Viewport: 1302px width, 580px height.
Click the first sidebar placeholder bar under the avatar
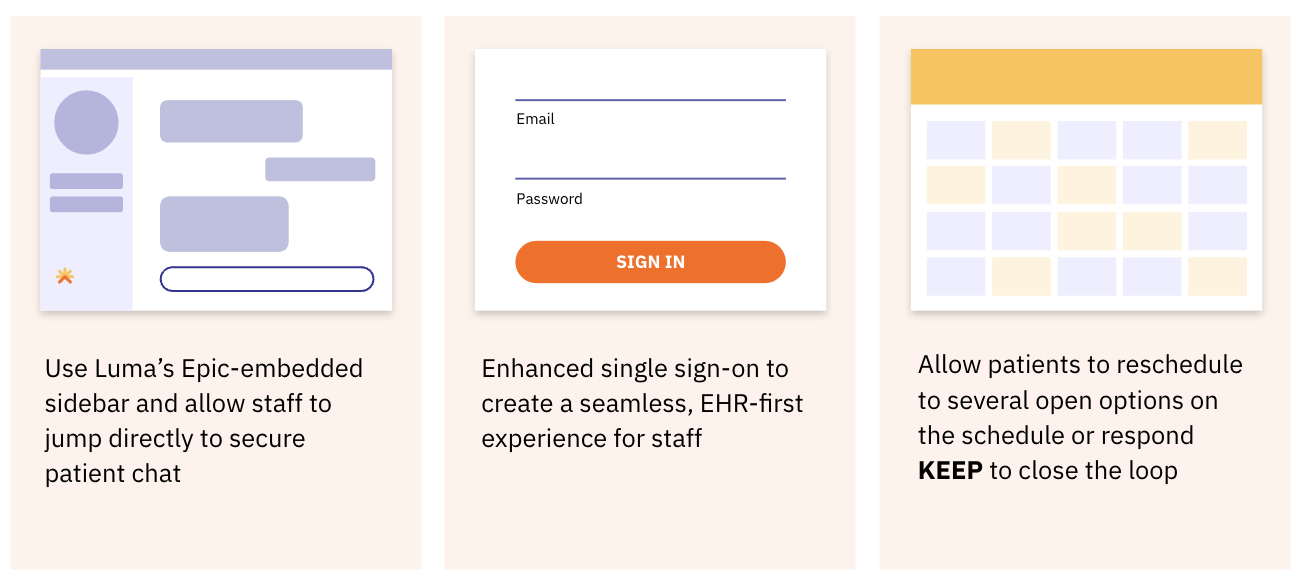[x=86, y=181]
